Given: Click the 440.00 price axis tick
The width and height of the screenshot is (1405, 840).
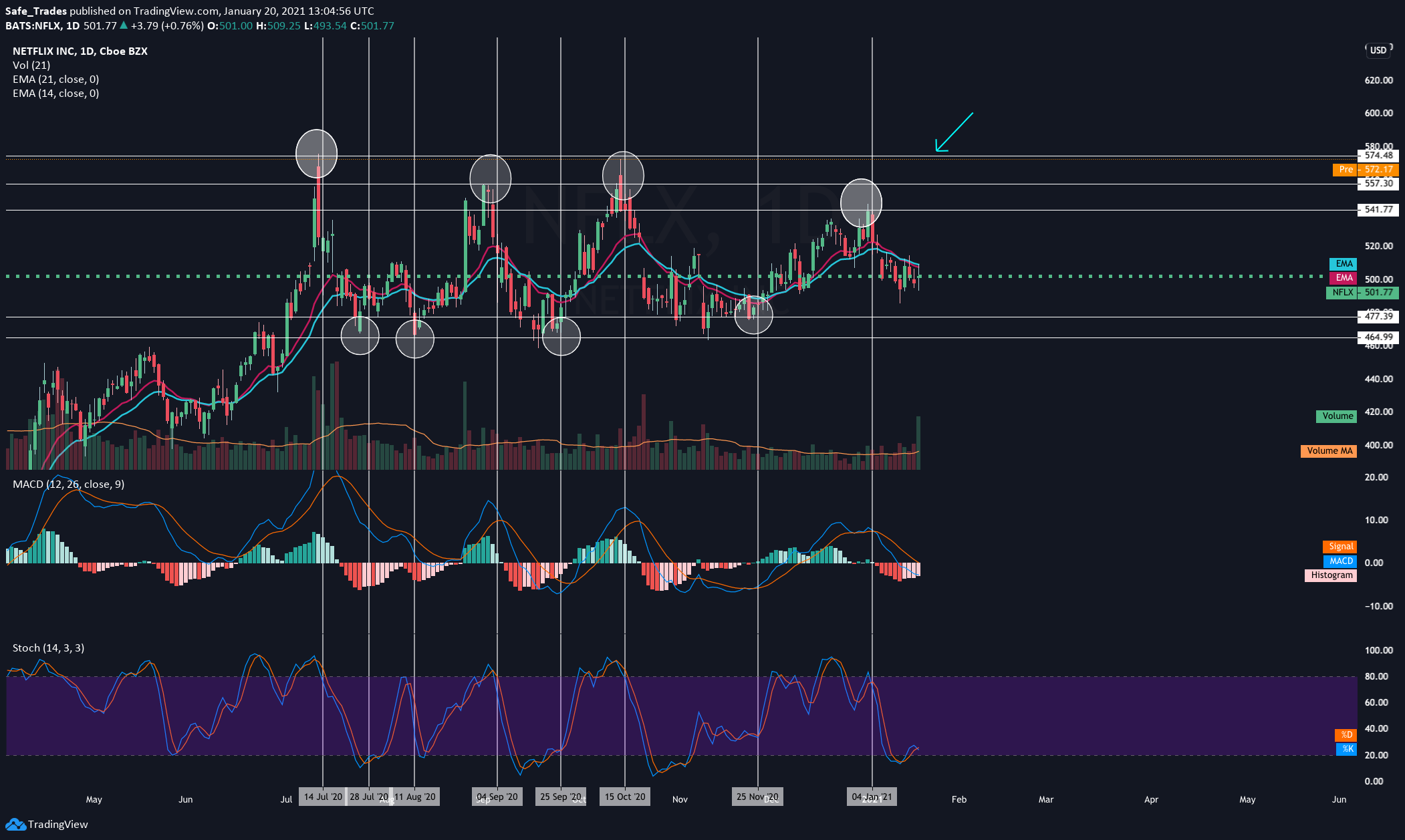Looking at the screenshot, I should point(1379,379).
